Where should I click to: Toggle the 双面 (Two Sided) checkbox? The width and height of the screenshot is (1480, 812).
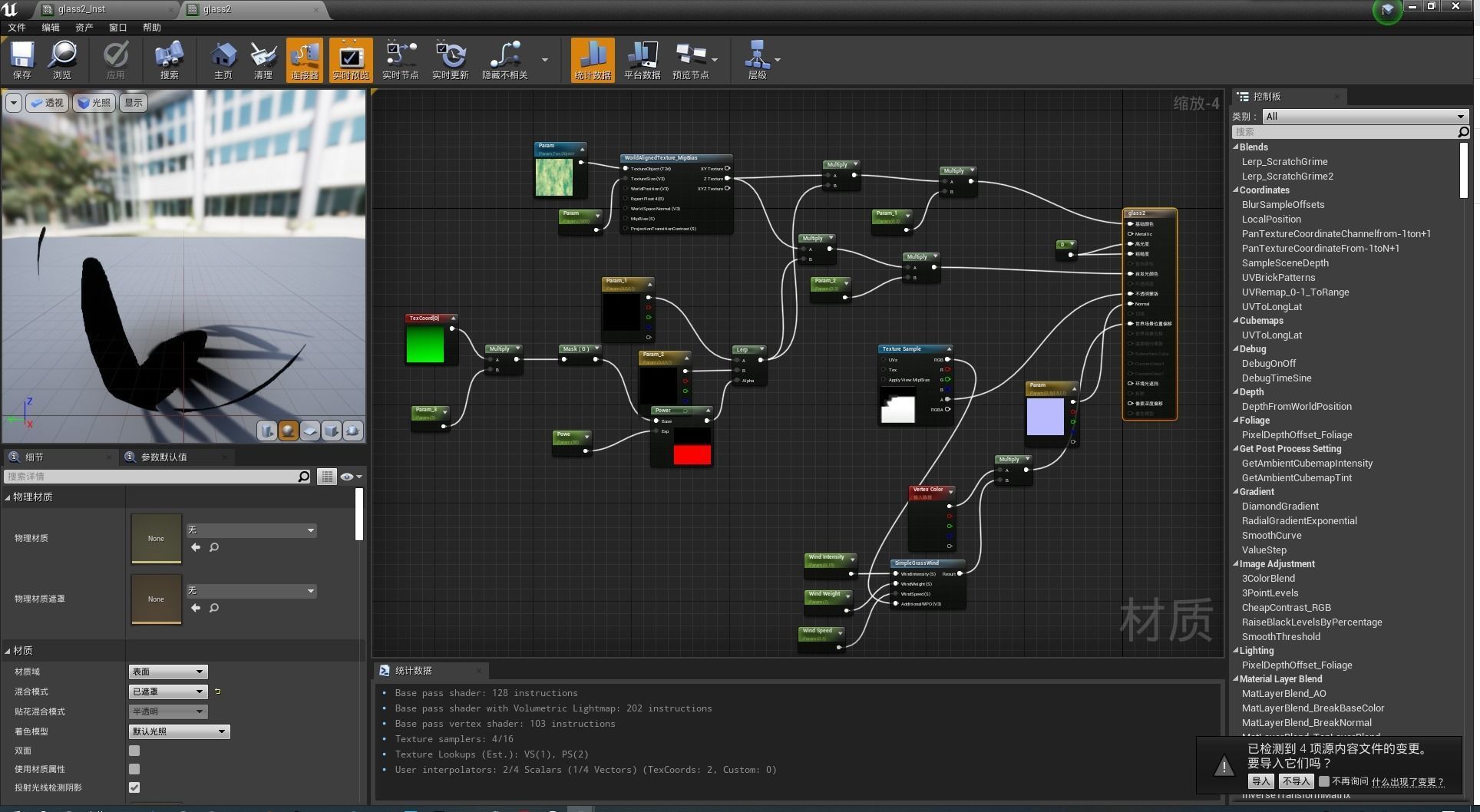tap(134, 751)
